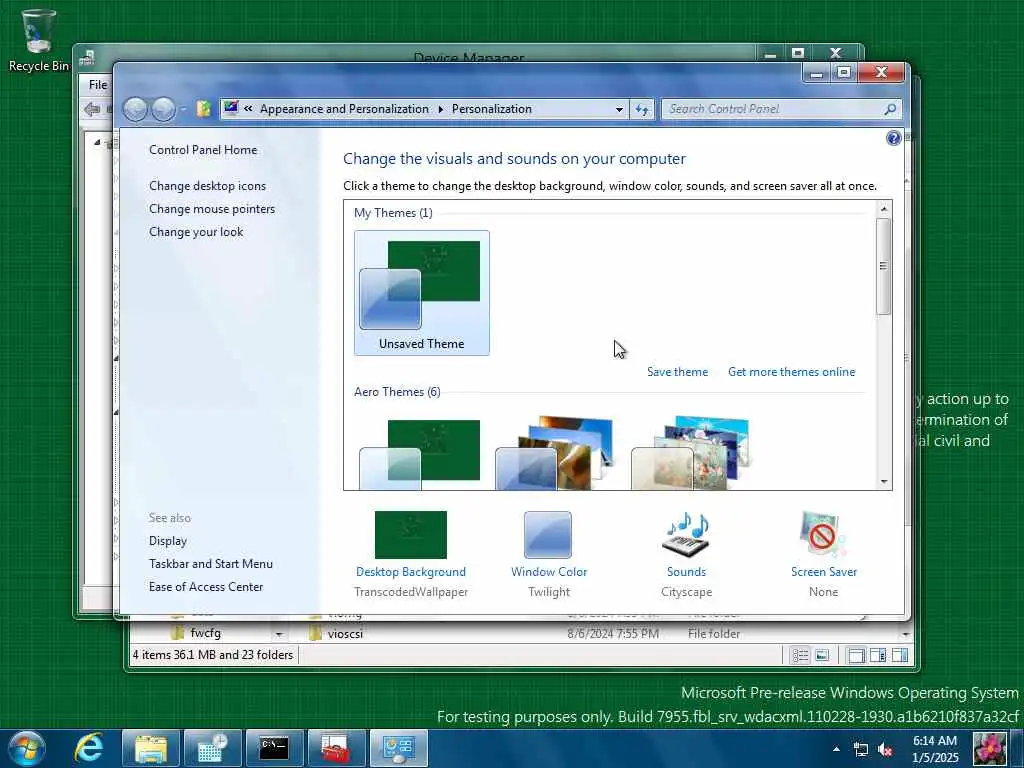Viewport: 1024px width, 768px height.
Task: Expand the breadcrumb arrow before Personalization
Action: coord(441,109)
